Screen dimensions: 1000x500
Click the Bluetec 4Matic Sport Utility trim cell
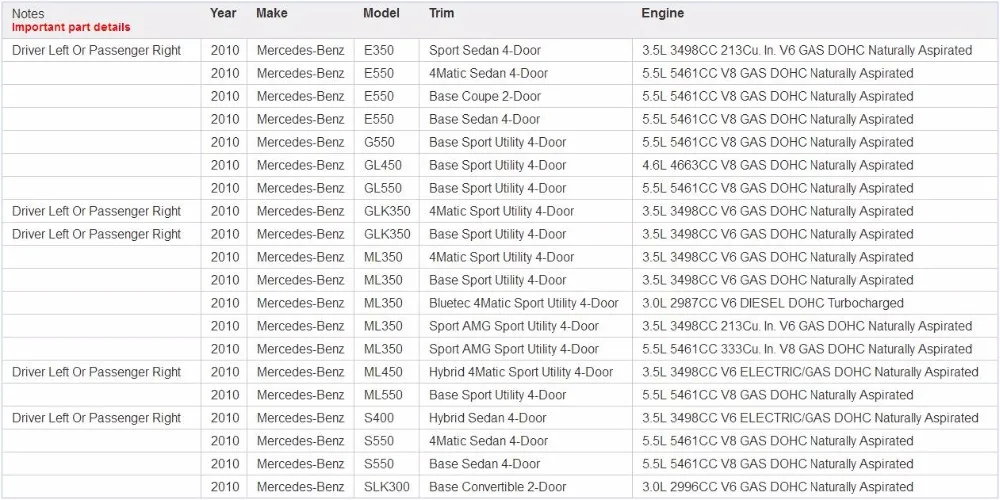pos(524,303)
